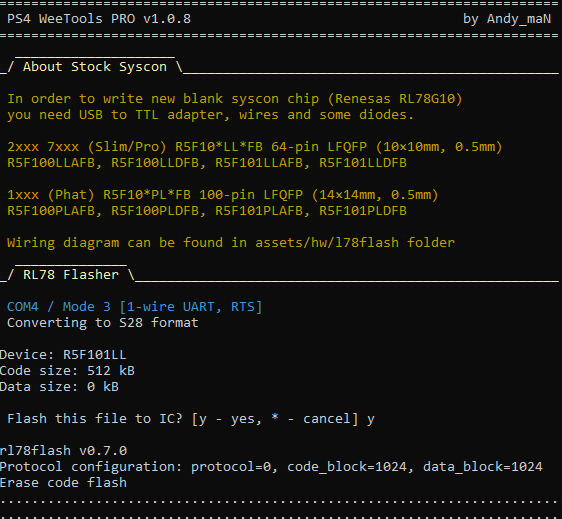This screenshot has height=519, width=562.
Task: Click the typed 'y' answer at prompt
Action: click(371, 419)
